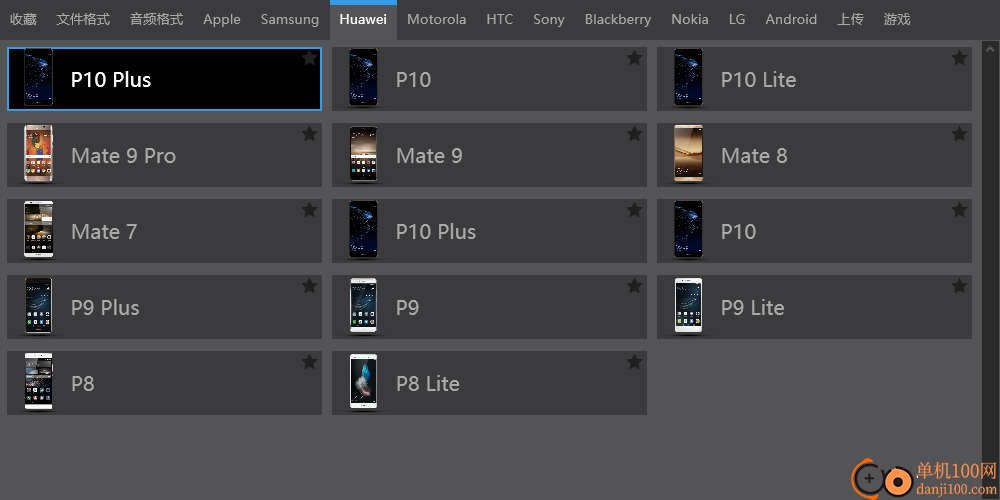
Task: Favorite the Mate 9 Pro preset
Action: pos(309,134)
